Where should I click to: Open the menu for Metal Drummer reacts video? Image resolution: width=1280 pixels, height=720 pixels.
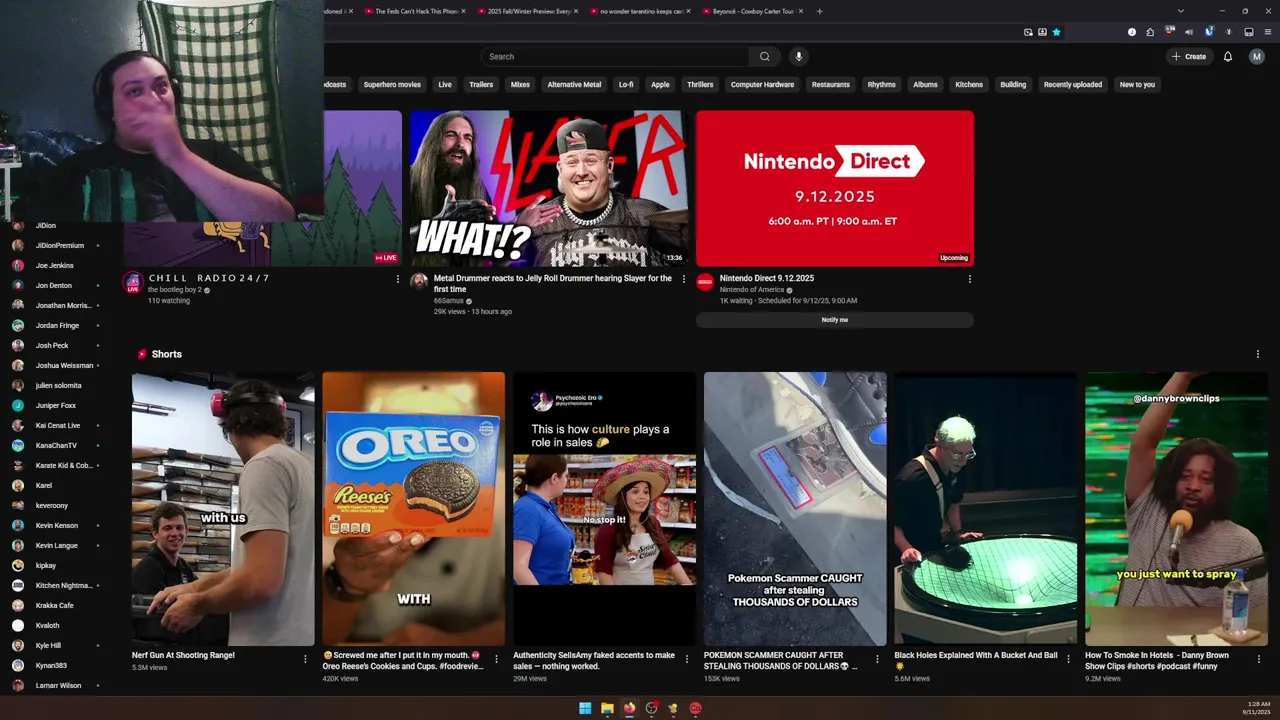pos(684,279)
